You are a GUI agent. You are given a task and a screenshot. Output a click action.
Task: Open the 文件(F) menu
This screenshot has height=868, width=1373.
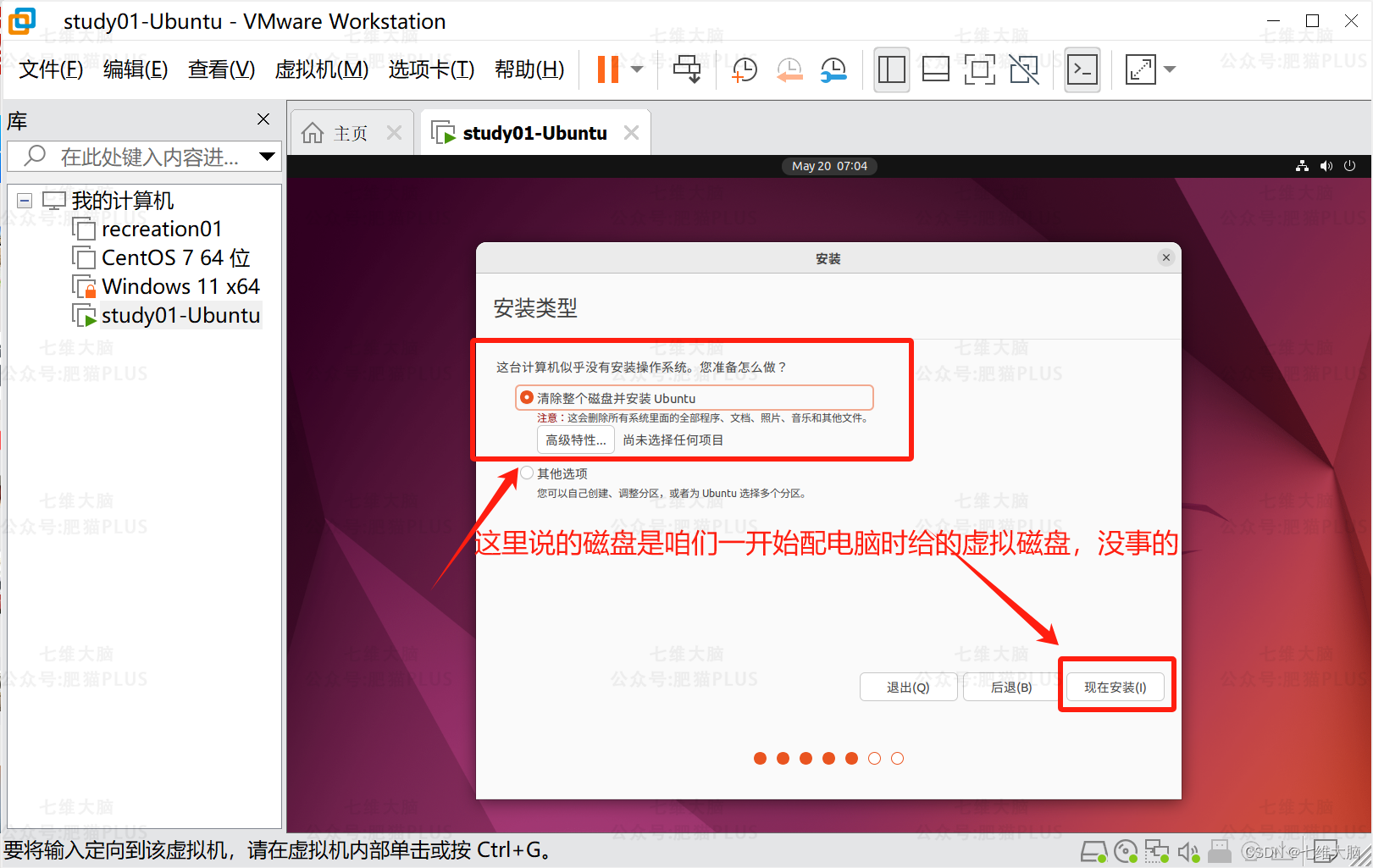click(51, 69)
